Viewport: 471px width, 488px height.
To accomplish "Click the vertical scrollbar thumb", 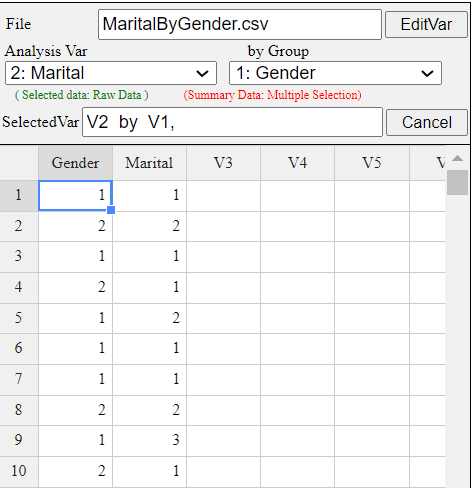I will click(457, 182).
